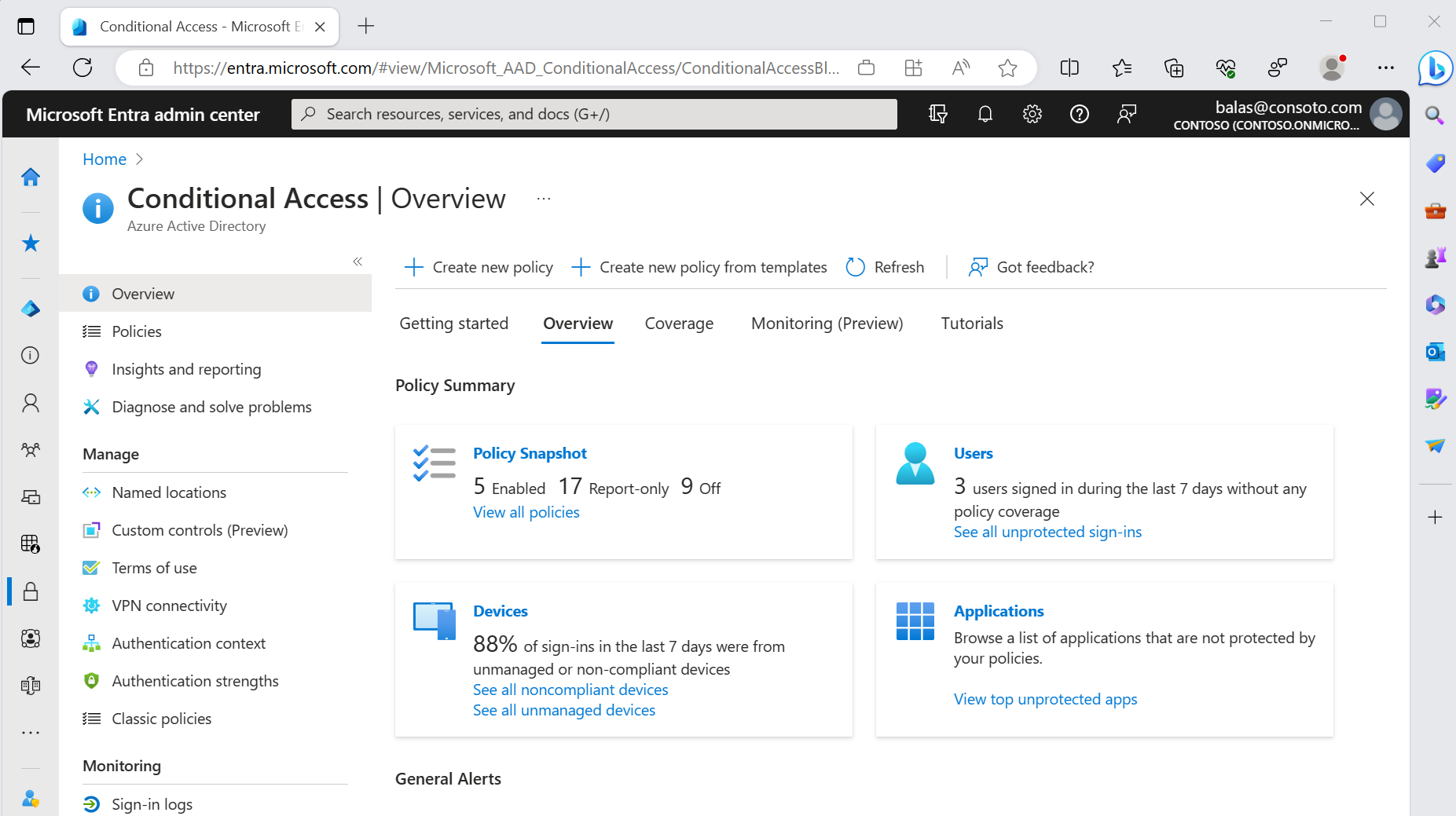This screenshot has height=816, width=1456.
Task: Collapse the left menu with double chevron
Action: pyautogui.click(x=358, y=262)
